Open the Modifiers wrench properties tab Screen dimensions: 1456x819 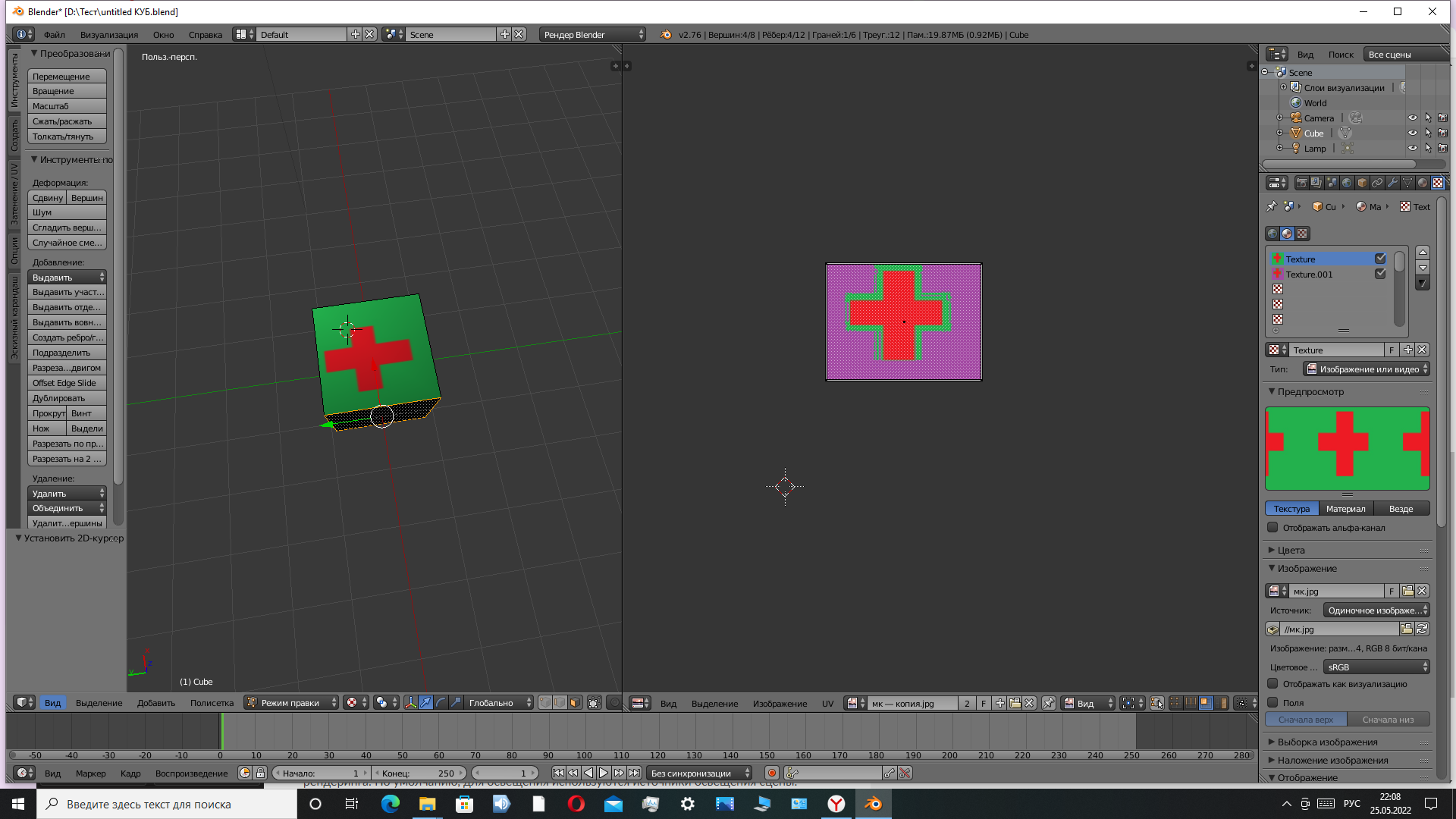[1392, 183]
